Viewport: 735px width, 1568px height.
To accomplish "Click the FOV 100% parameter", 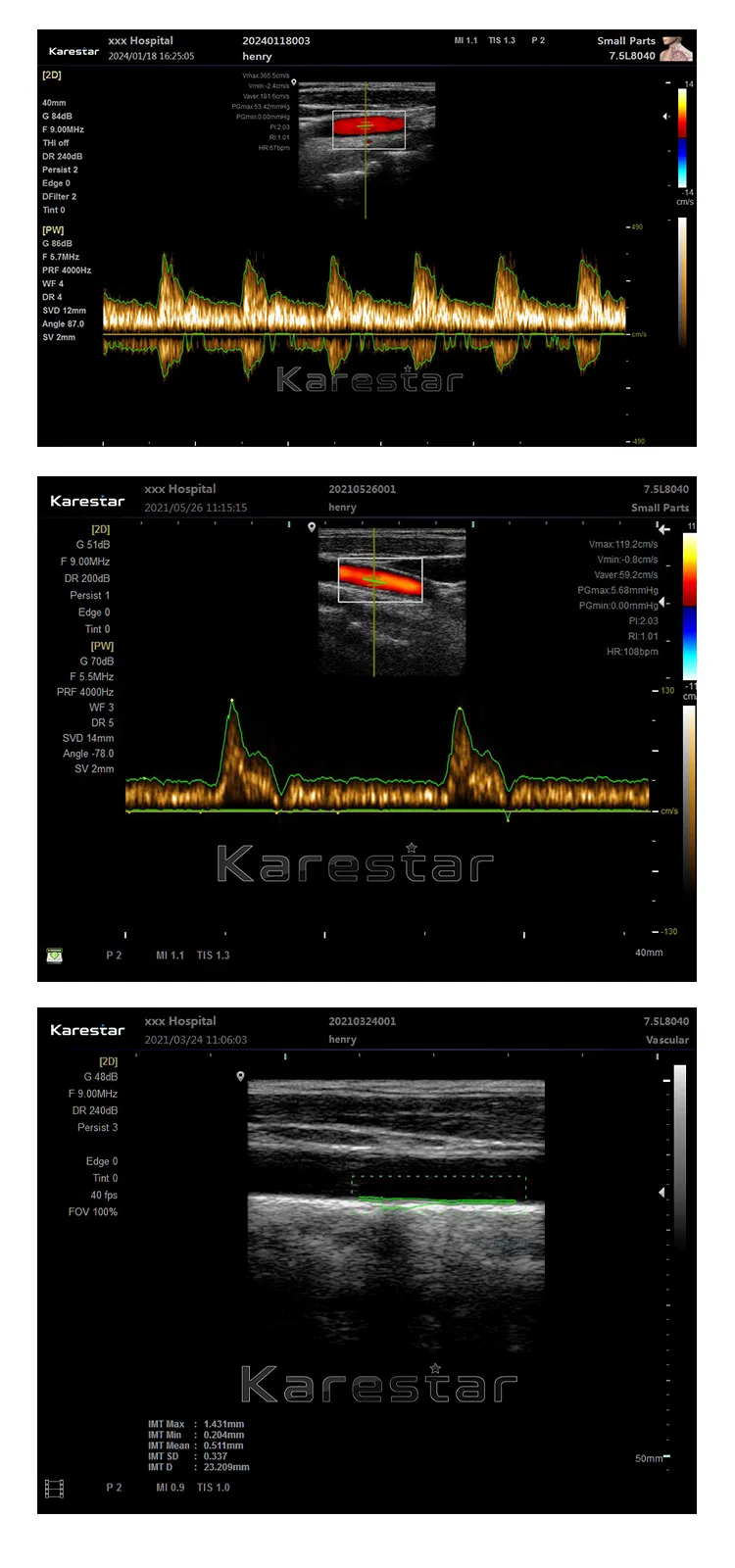I will coord(93,1212).
